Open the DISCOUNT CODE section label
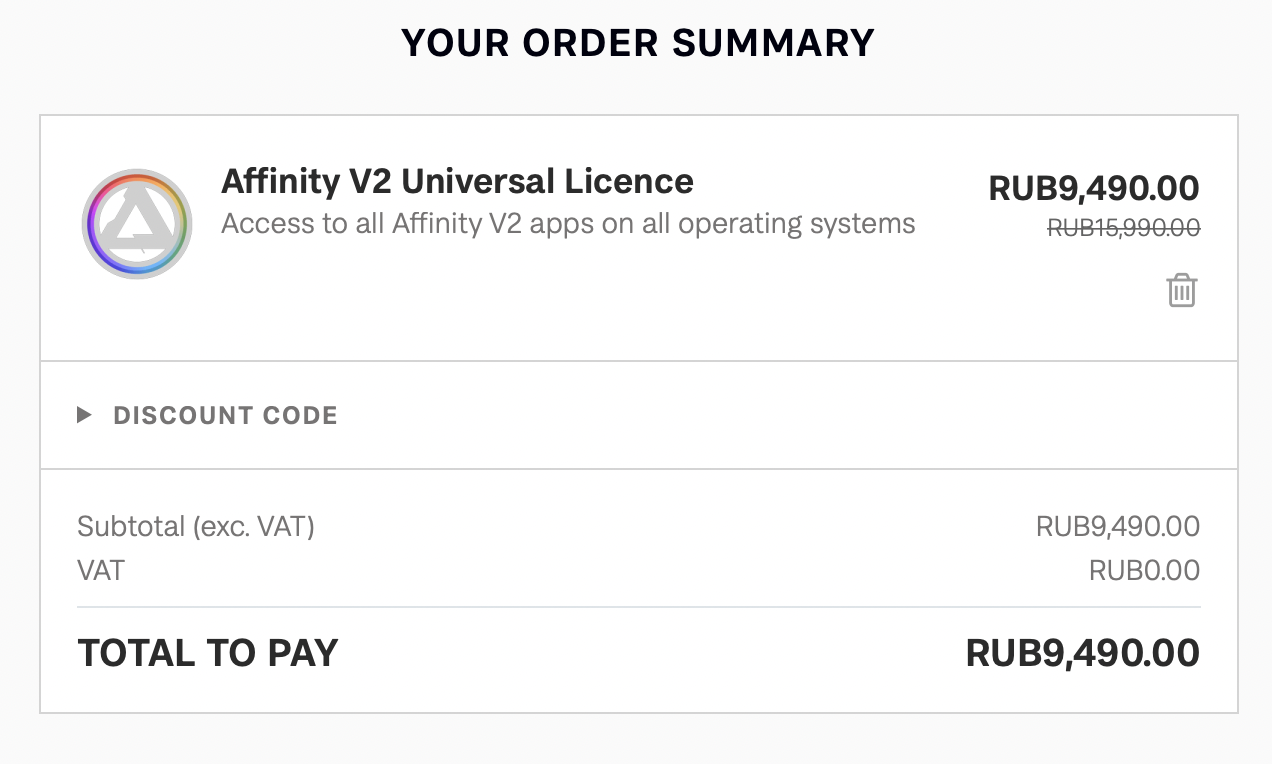The image size is (1272, 764). pyautogui.click(x=225, y=415)
